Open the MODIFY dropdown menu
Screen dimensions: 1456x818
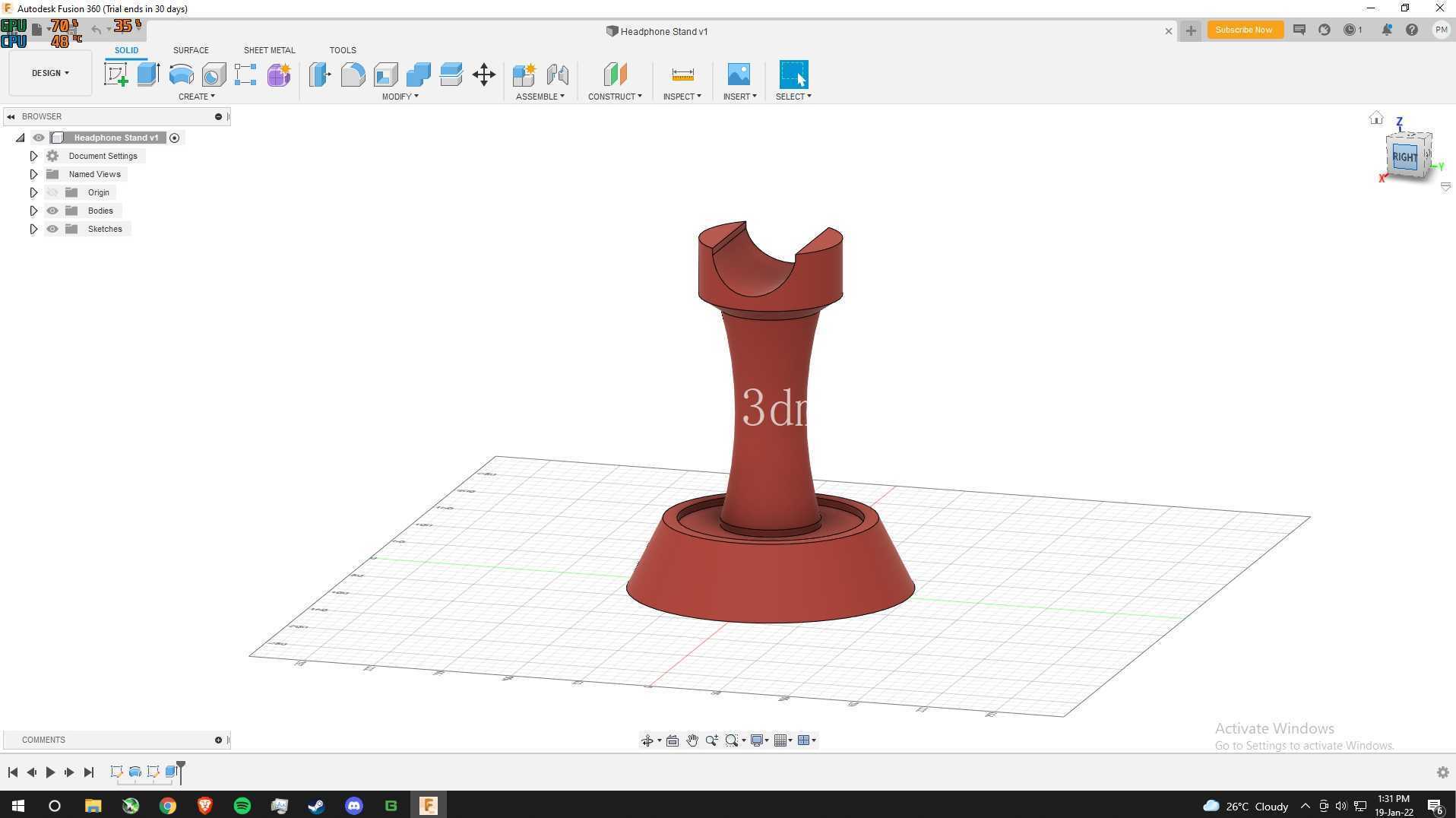(x=400, y=97)
